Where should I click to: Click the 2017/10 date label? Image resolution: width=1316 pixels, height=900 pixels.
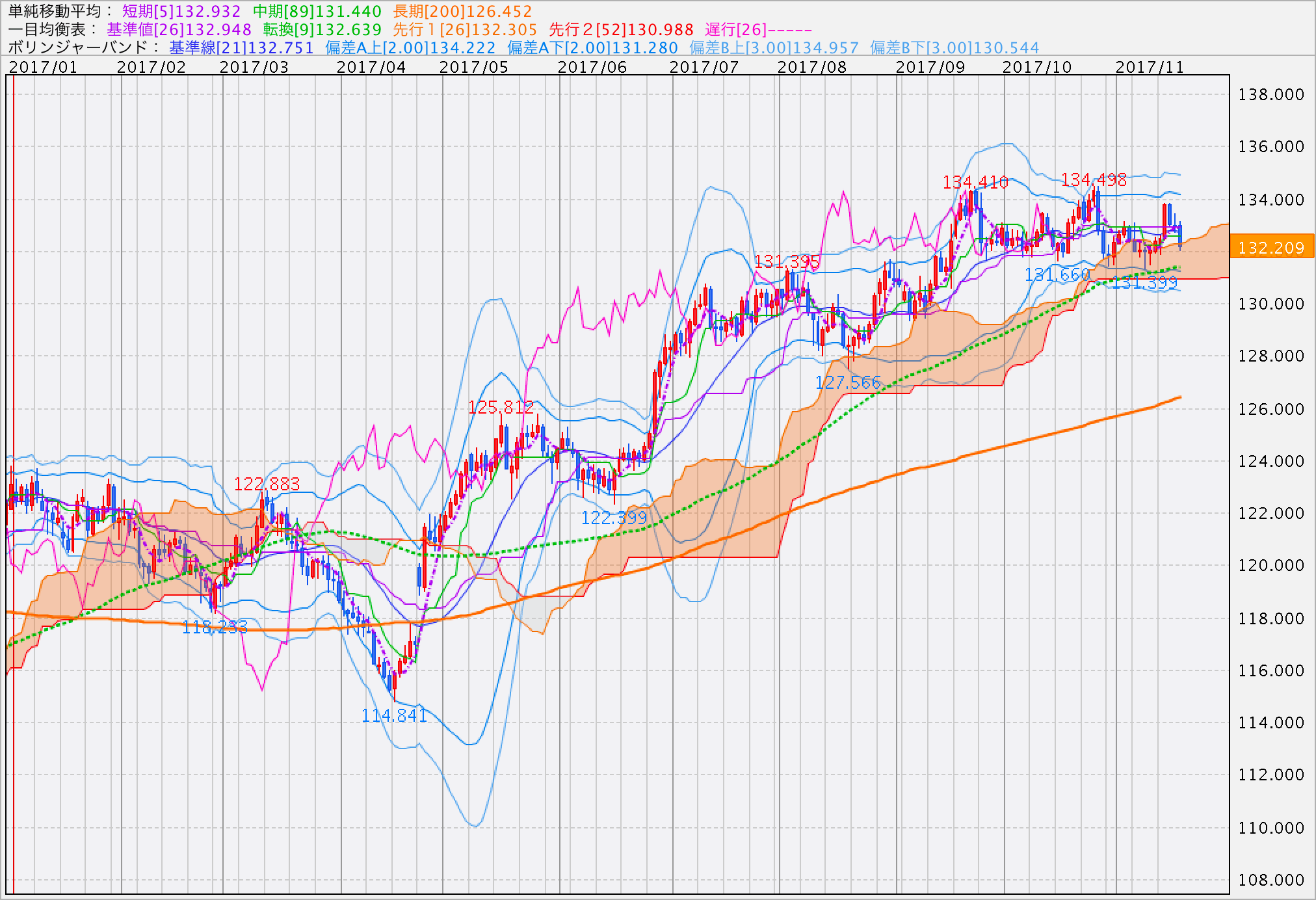1037,67
